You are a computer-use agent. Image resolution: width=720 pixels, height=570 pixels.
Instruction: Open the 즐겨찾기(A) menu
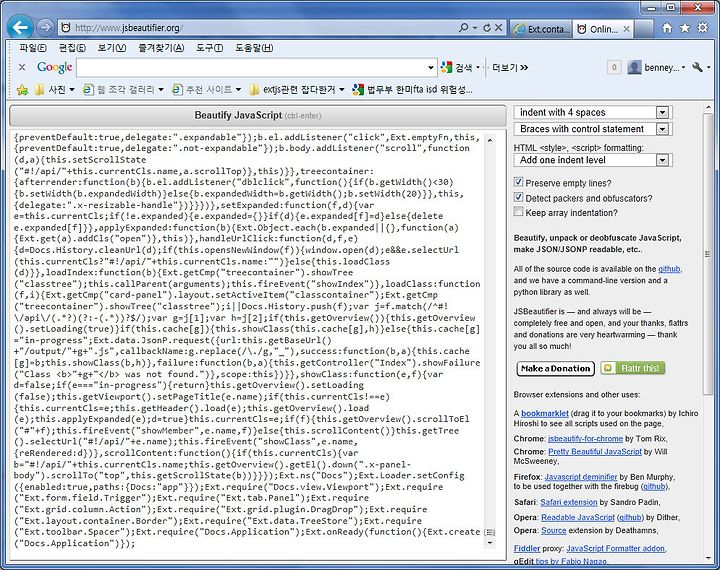pyautogui.click(x=161, y=48)
